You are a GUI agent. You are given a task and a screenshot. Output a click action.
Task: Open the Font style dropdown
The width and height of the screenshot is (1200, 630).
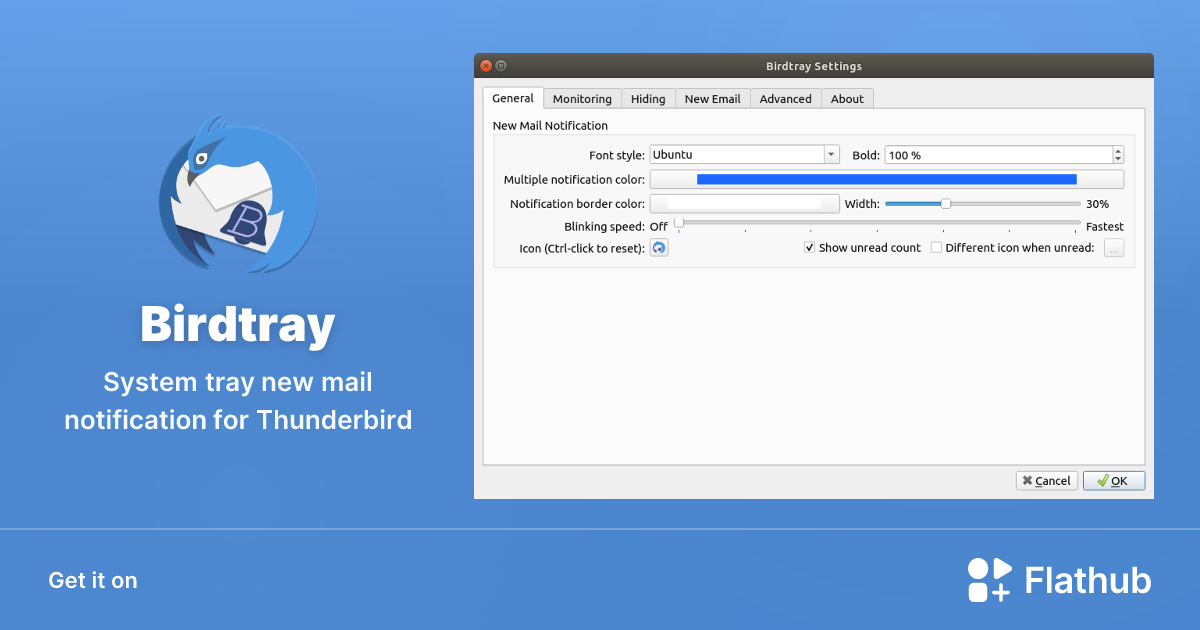(x=740, y=154)
